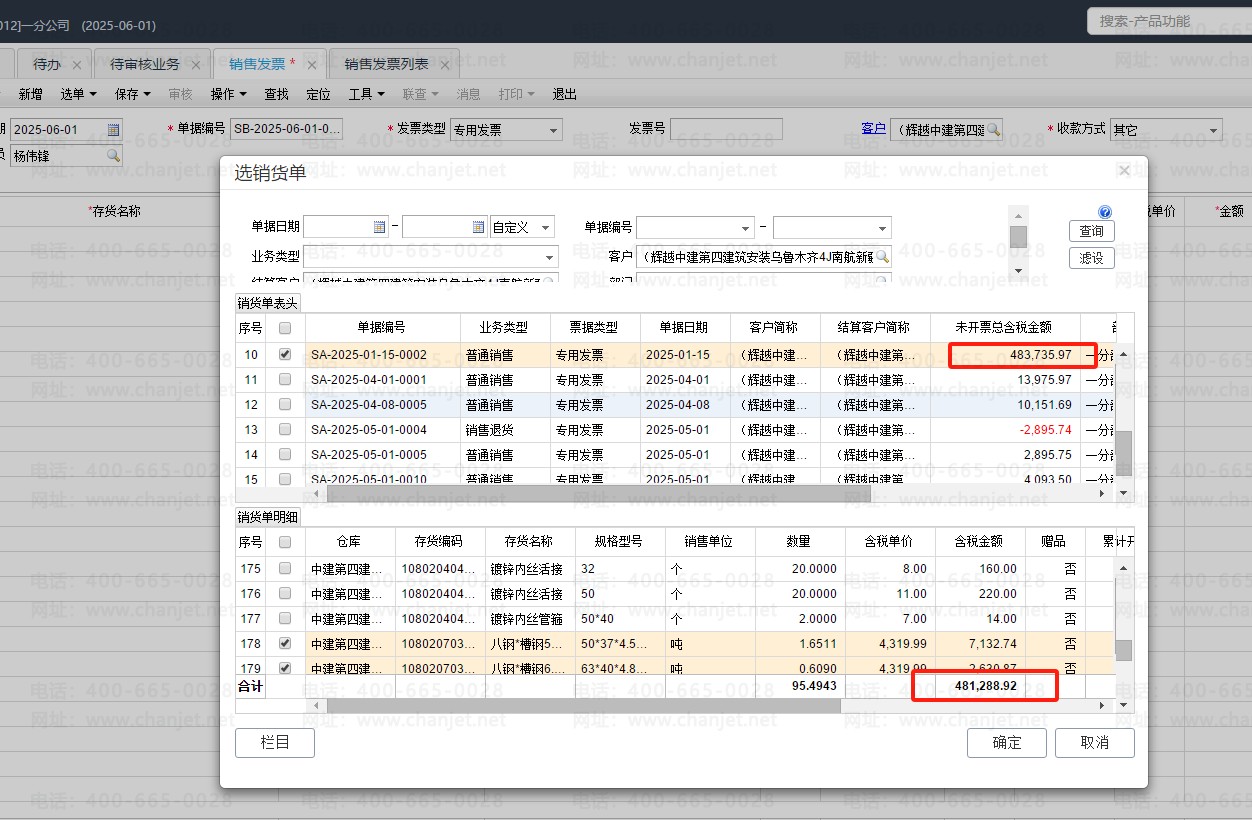This screenshot has height=820, width=1252.
Task: Close the 待审核业务 tab
Action: tap(196, 65)
